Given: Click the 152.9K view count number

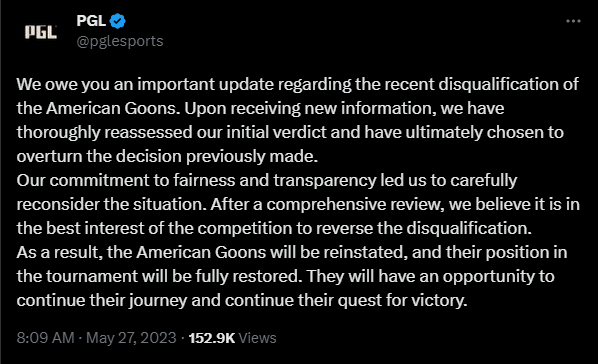Looking at the screenshot, I should pos(212,338).
